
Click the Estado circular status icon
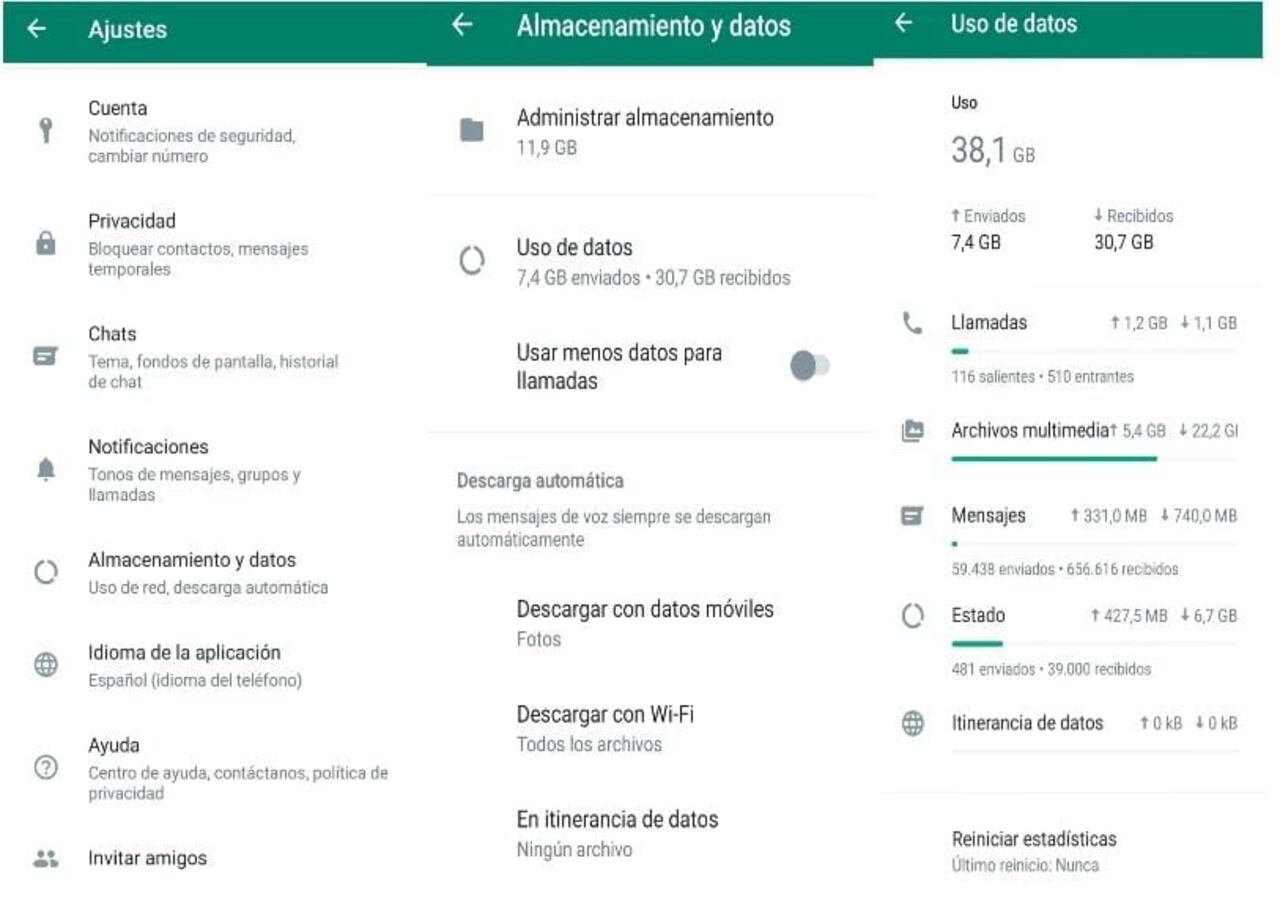click(x=911, y=618)
